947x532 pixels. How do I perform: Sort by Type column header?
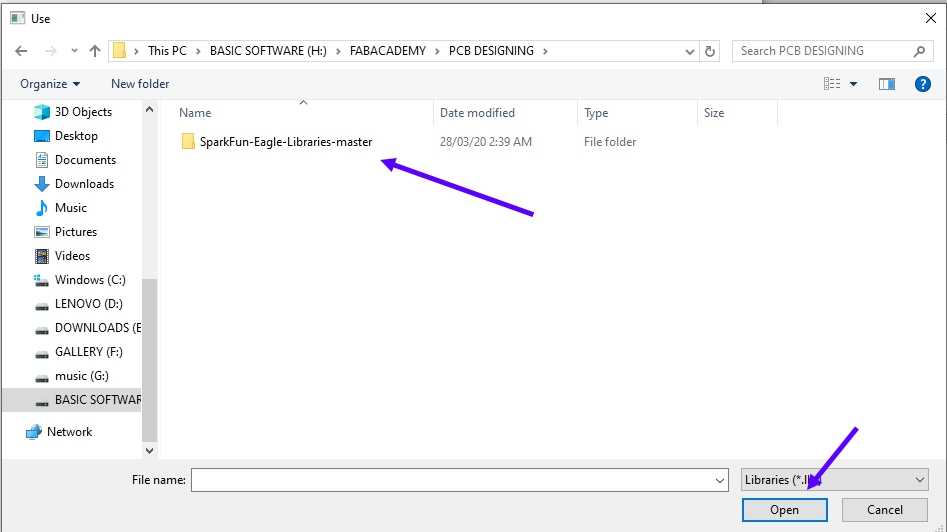[x=596, y=113]
